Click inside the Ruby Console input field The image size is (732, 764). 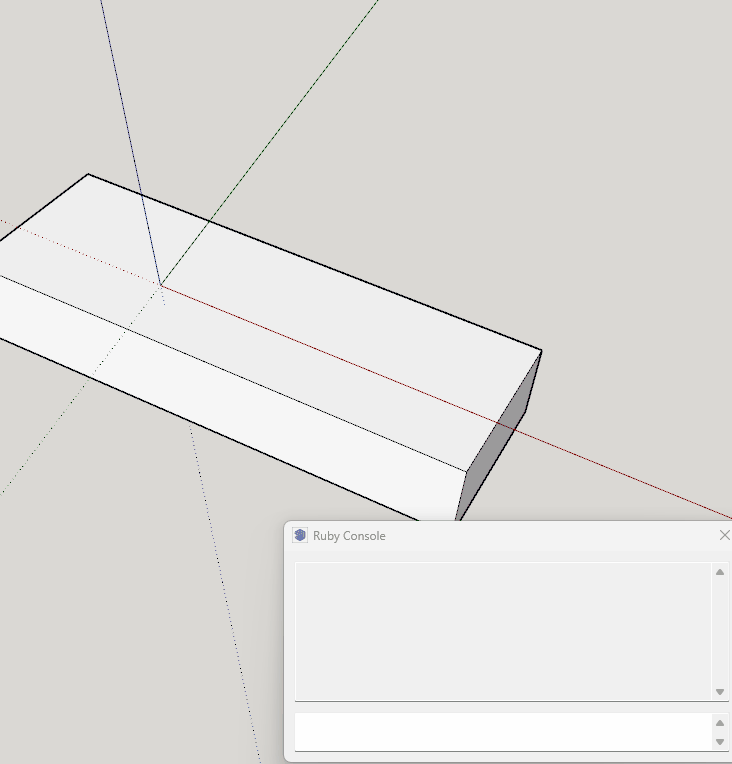pos(503,731)
